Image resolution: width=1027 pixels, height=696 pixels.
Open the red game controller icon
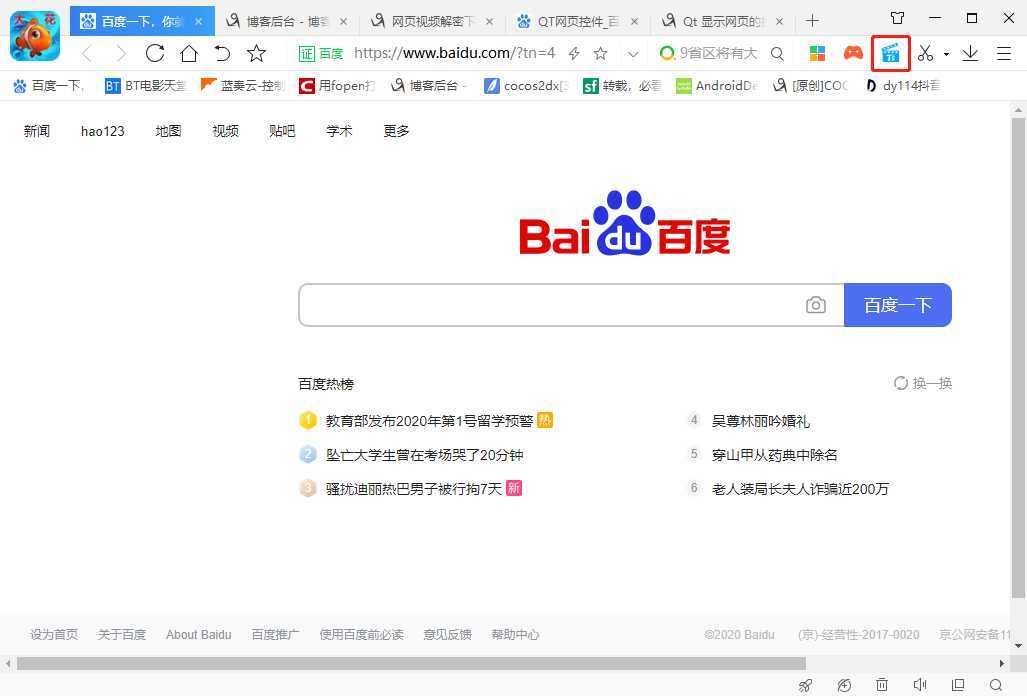click(853, 52)
